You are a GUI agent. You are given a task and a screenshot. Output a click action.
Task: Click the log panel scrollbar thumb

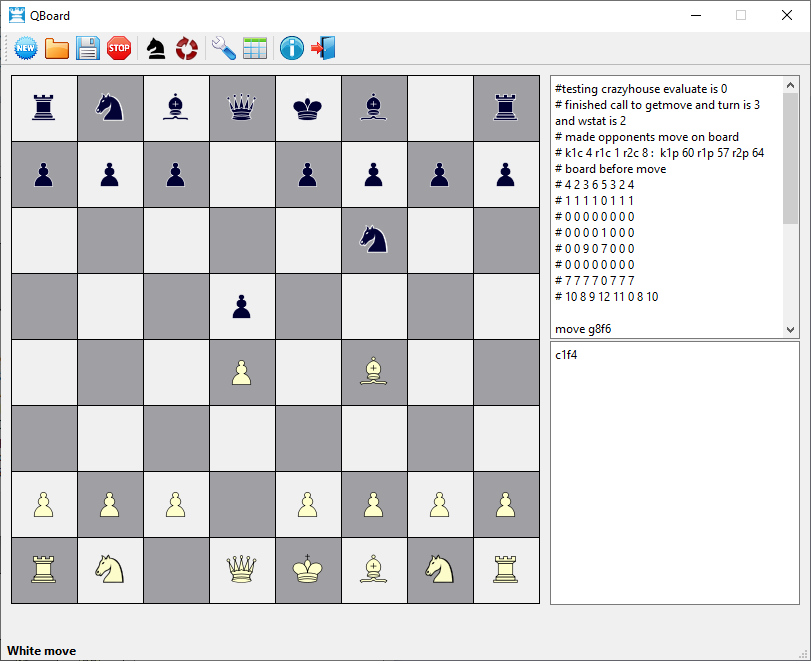pos(790,159)
